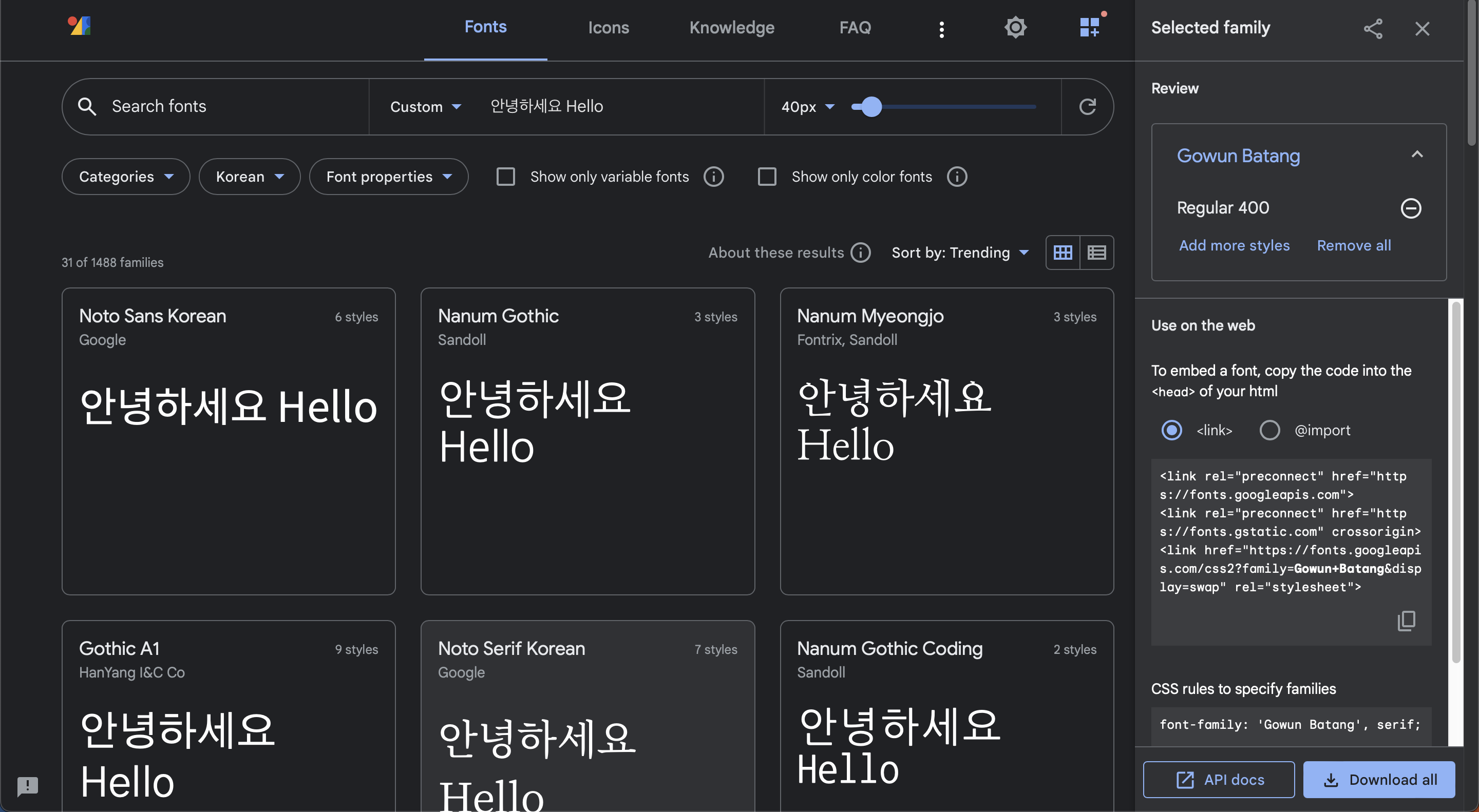Open the Gothic A1 font card
Viewport: 1479px width, 812px height.
point(229,716)
